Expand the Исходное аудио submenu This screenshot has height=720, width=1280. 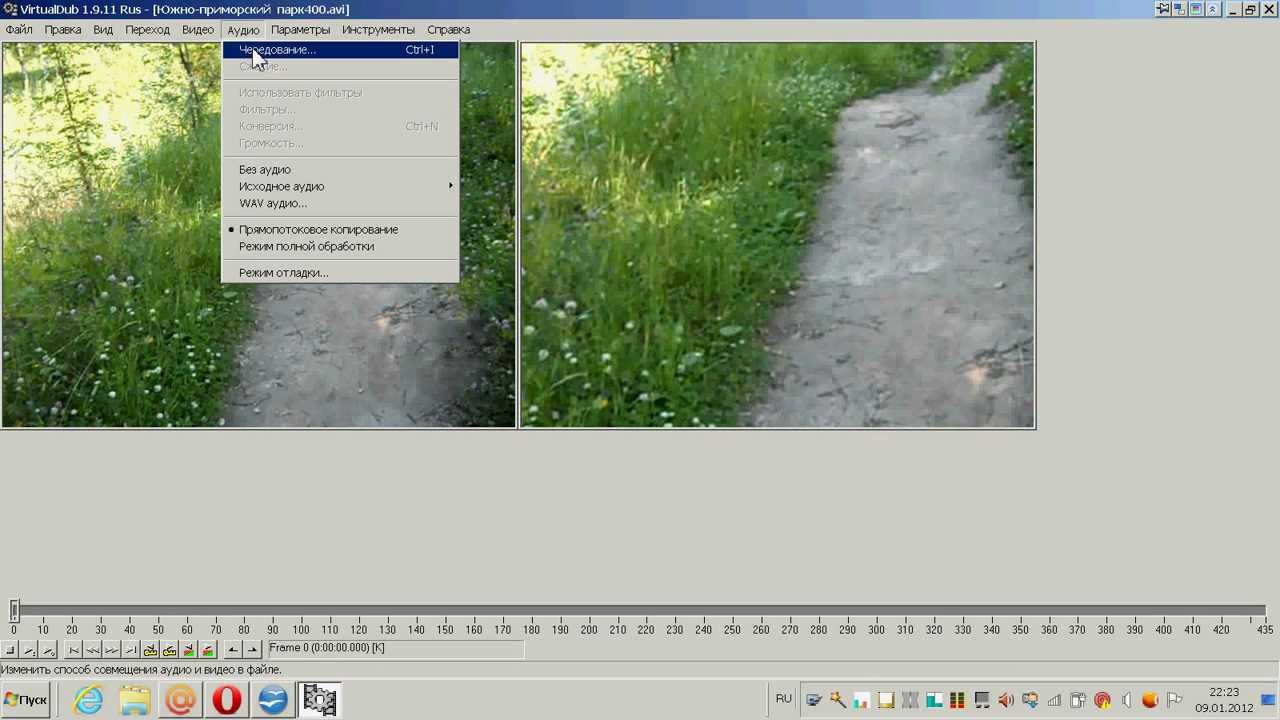coord(340,186)
